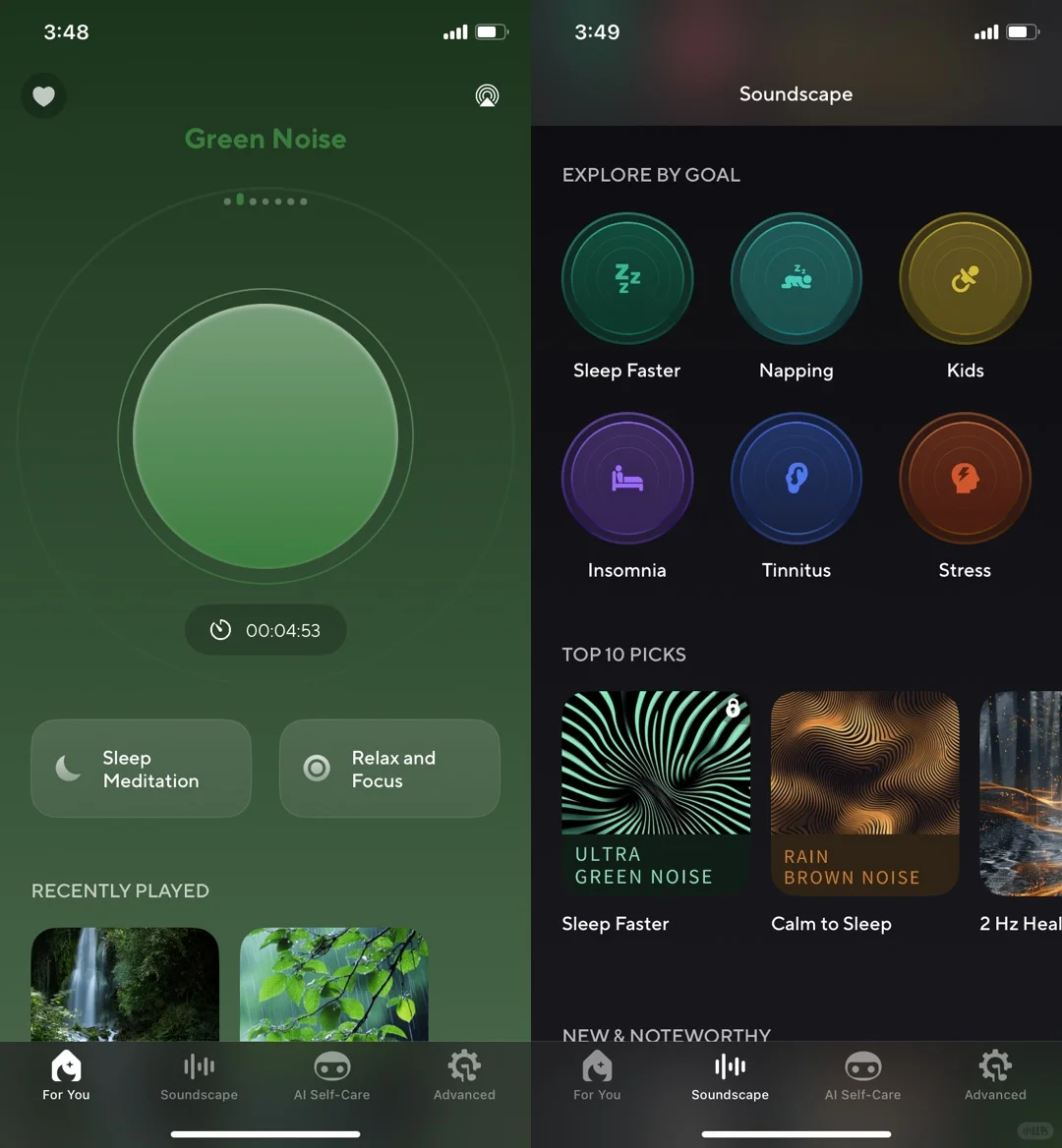Tap the moon icon on Sleep Meditation

pyautogui.click(x=68, y=768)
